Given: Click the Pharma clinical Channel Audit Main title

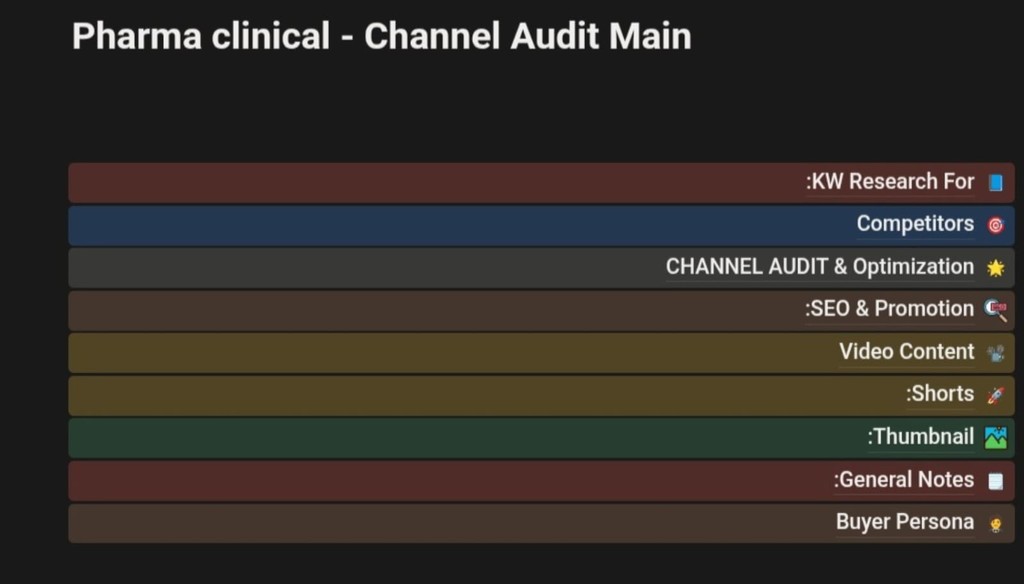Looking at the screenshot, I should click(x=381, y=37).
